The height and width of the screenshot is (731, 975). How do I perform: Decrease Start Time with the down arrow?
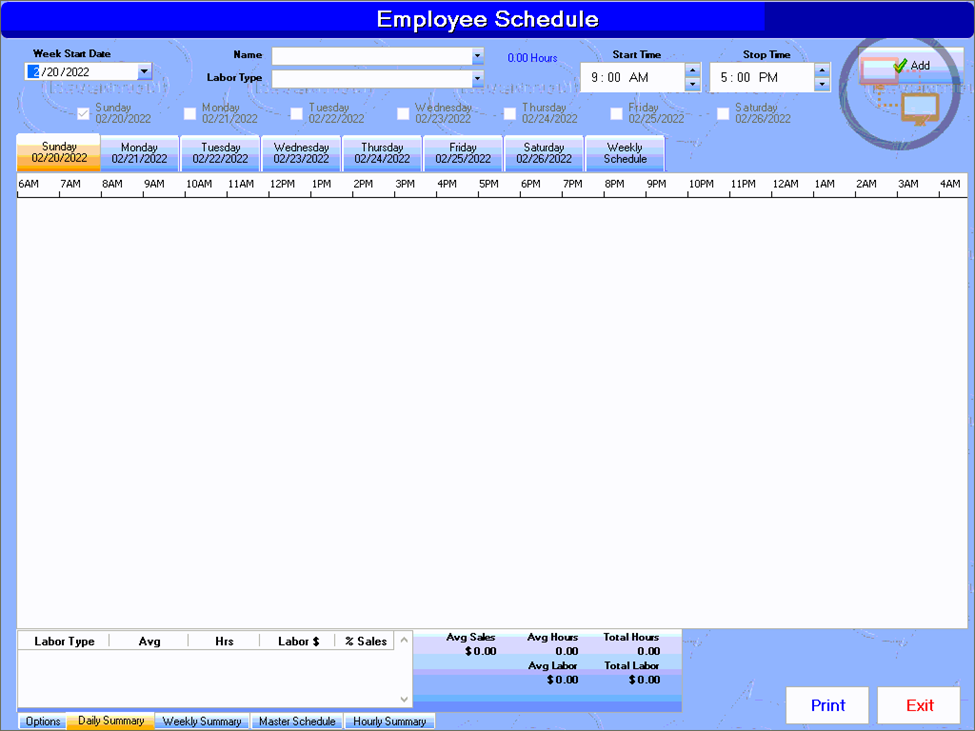tap(692, 84)
